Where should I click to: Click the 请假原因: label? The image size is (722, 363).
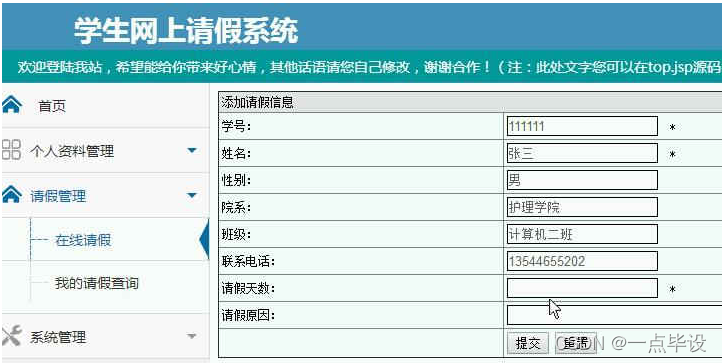[248, 316]
